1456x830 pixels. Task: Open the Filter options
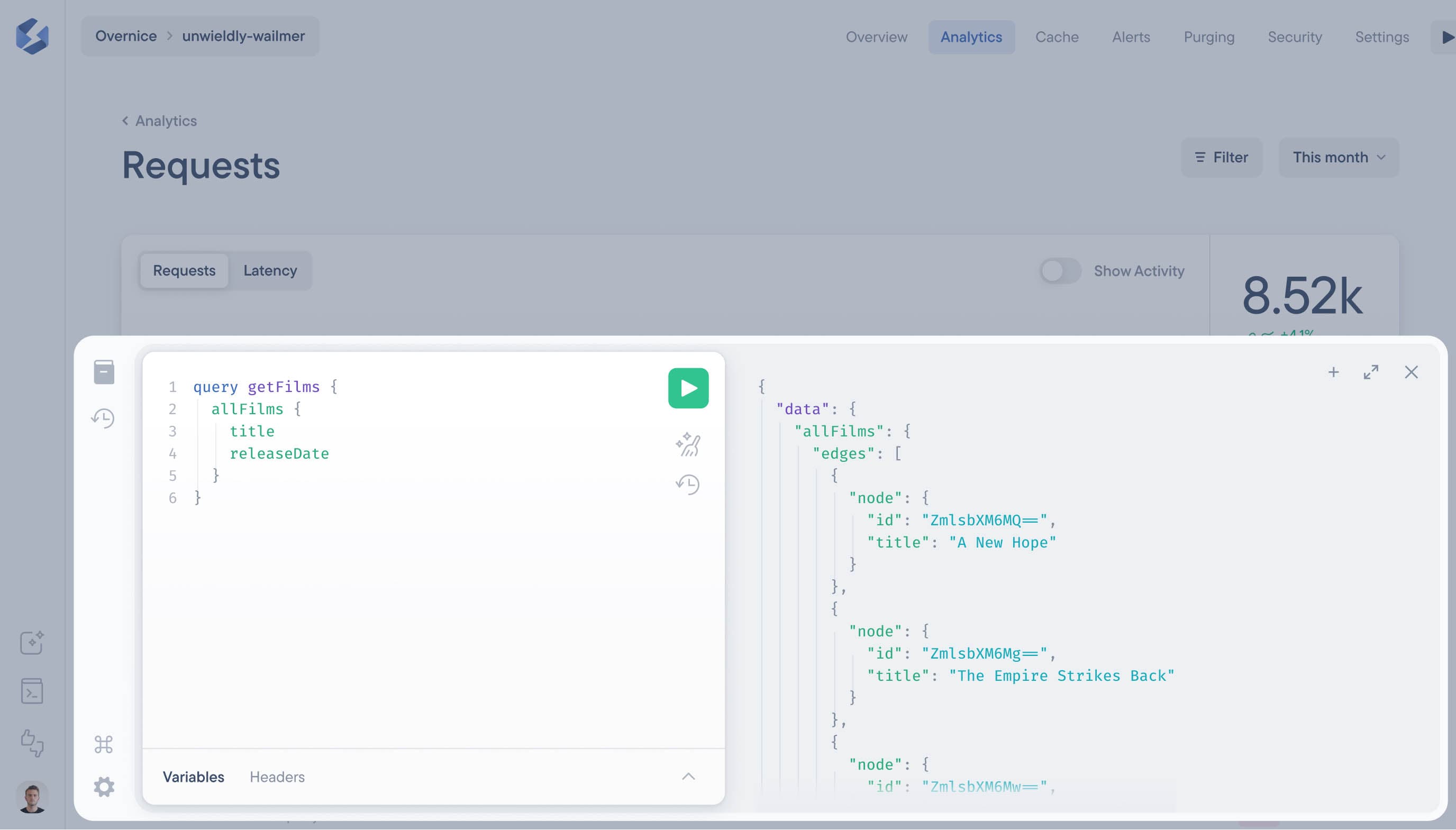tap(1221, 157)
